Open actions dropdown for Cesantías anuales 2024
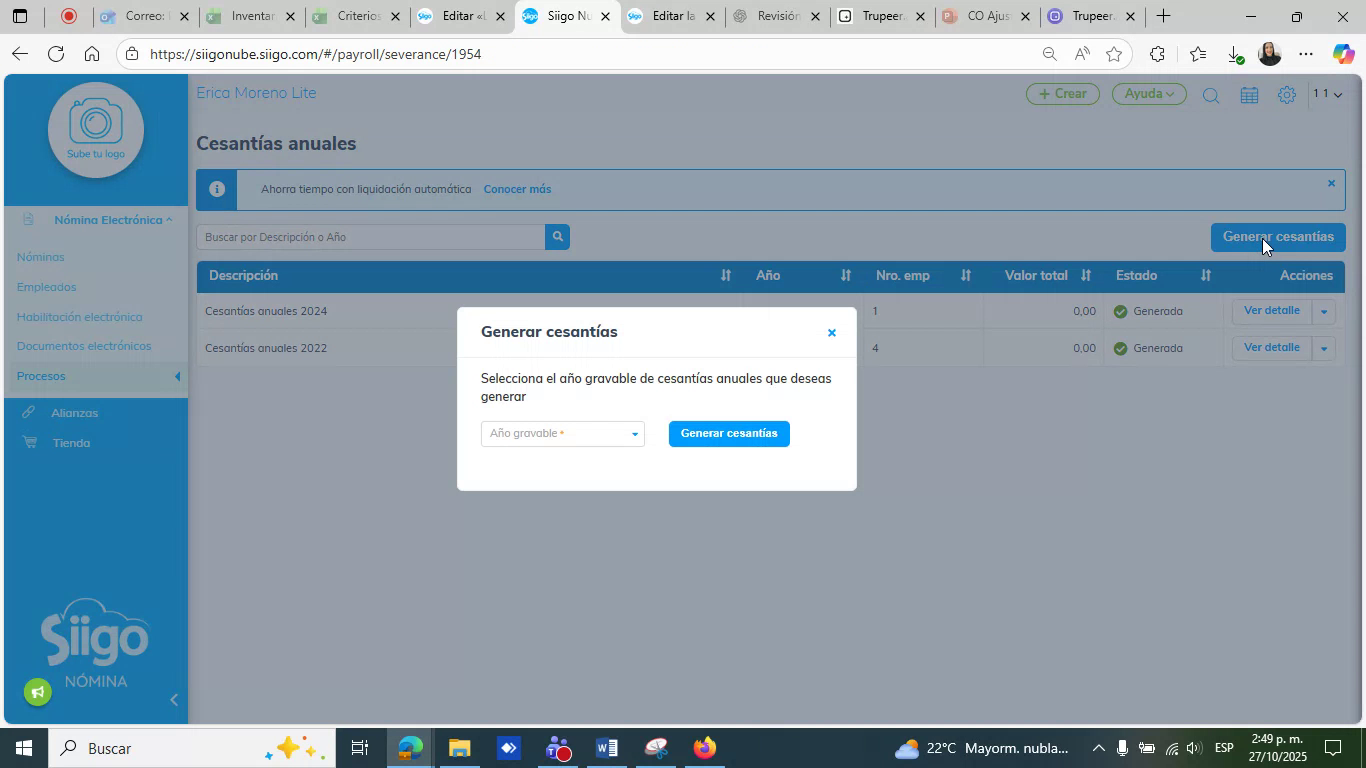This screenshot has height=768, width=1366. click(x=1323, y=312)
